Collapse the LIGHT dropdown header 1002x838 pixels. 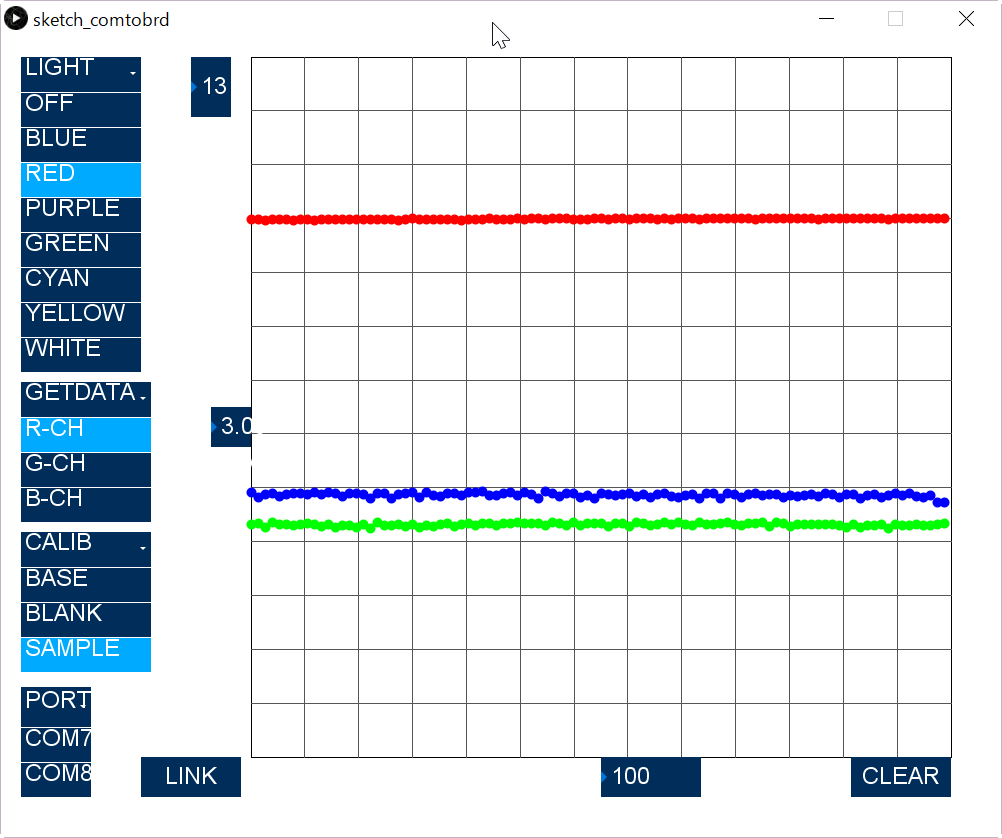[x=81, y=74]
